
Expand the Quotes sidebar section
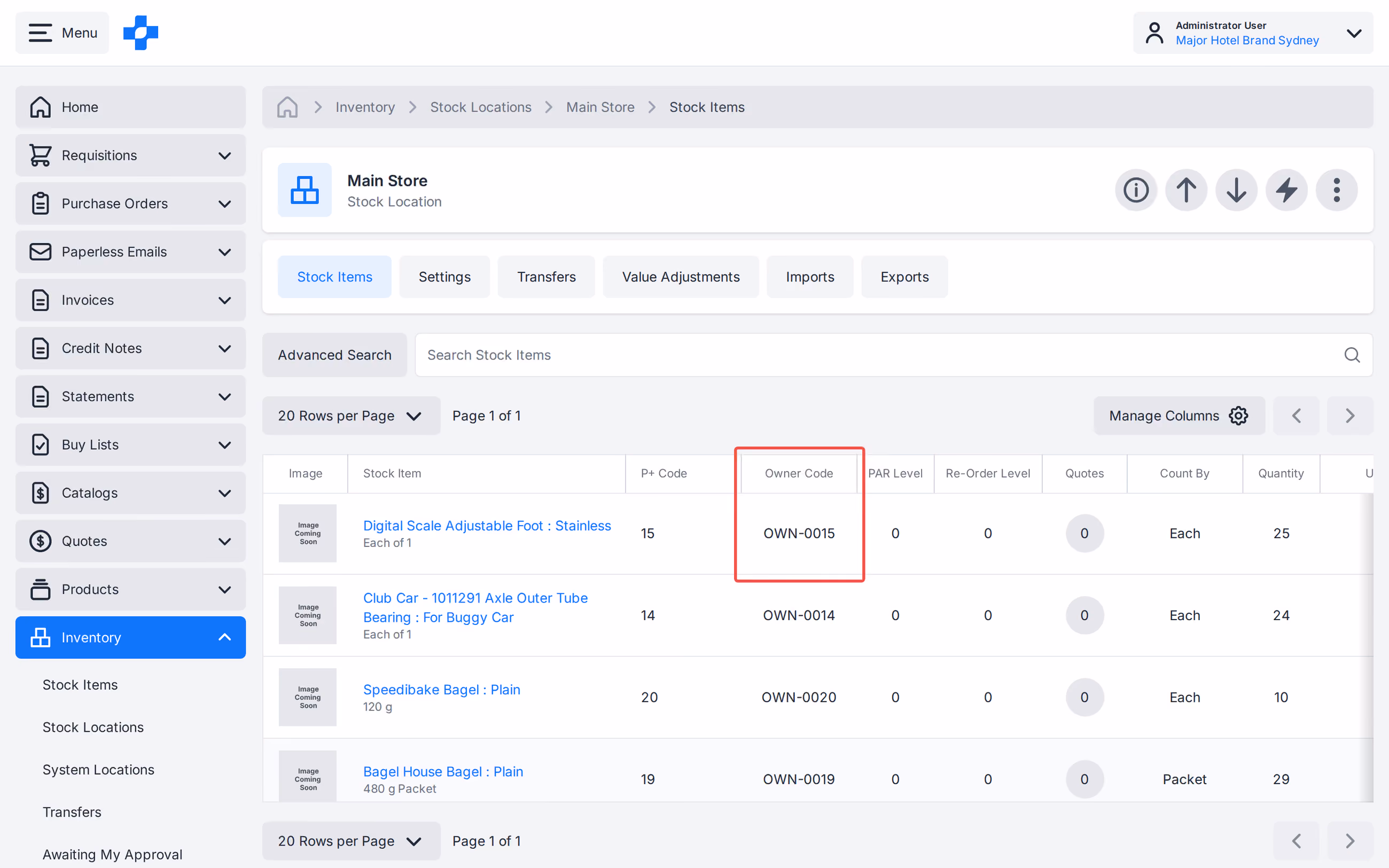tap(130, 541)
